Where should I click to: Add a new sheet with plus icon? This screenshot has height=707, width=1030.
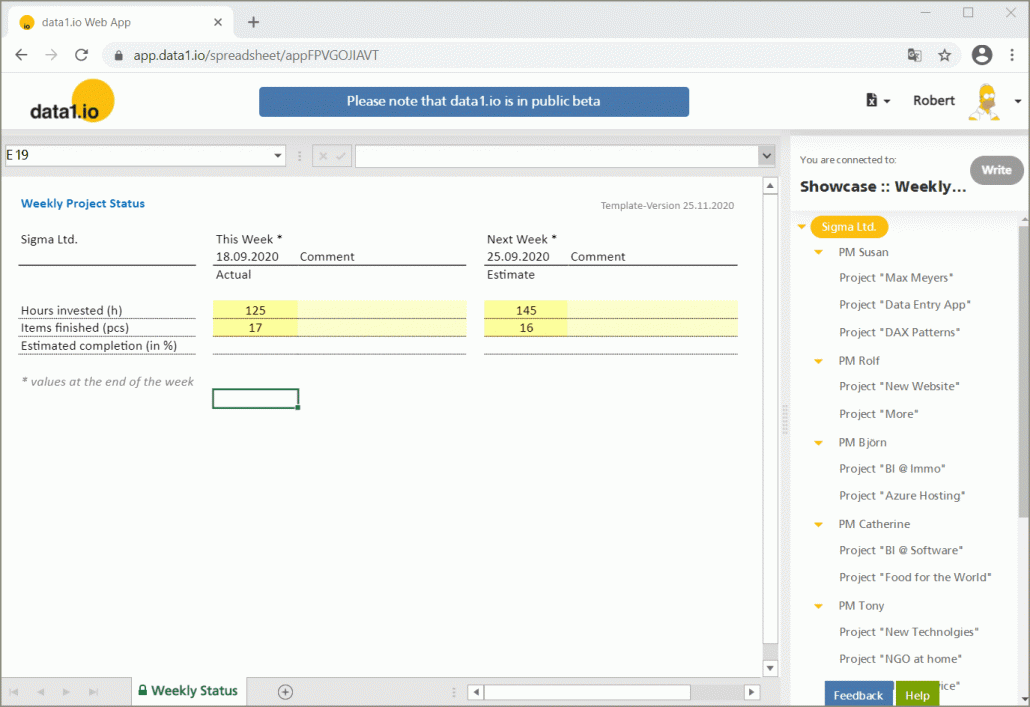pyautogui.click(x=285, y=692)
